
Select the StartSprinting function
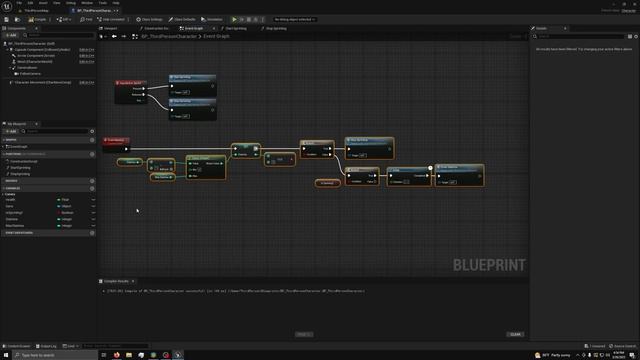[20, 167]
